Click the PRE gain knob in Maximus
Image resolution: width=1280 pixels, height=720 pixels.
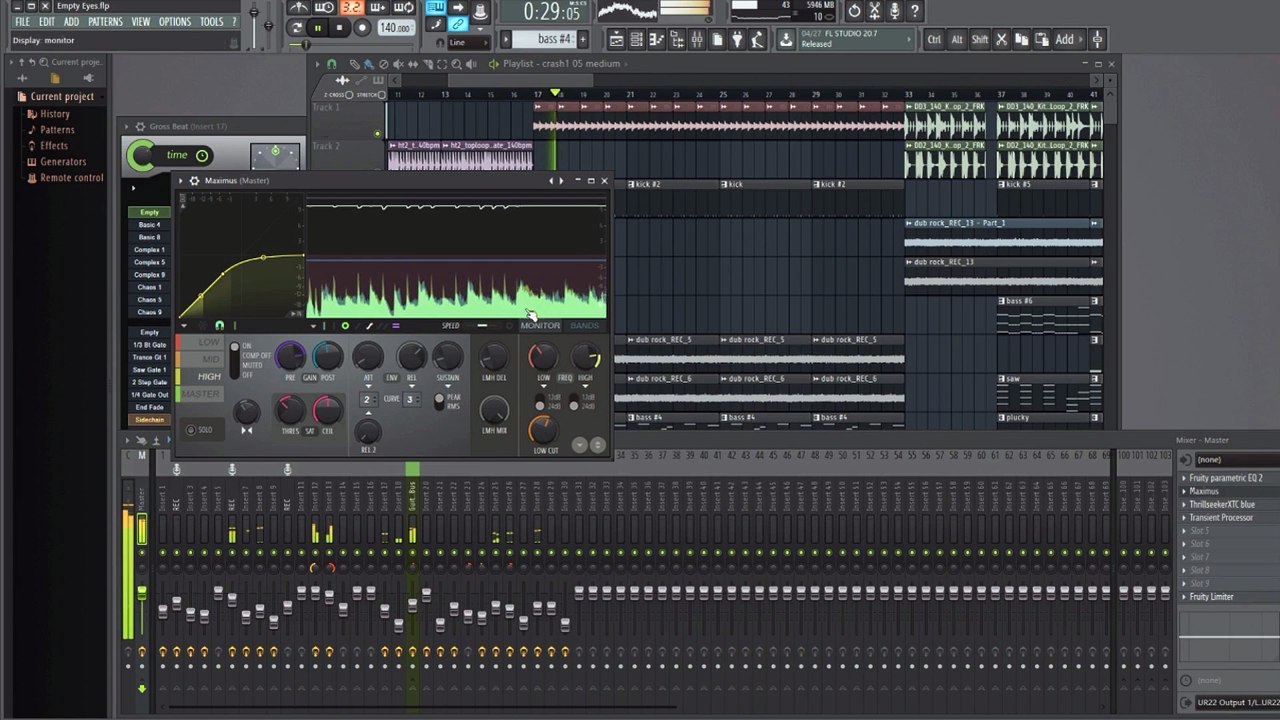(x=290, y=355)
